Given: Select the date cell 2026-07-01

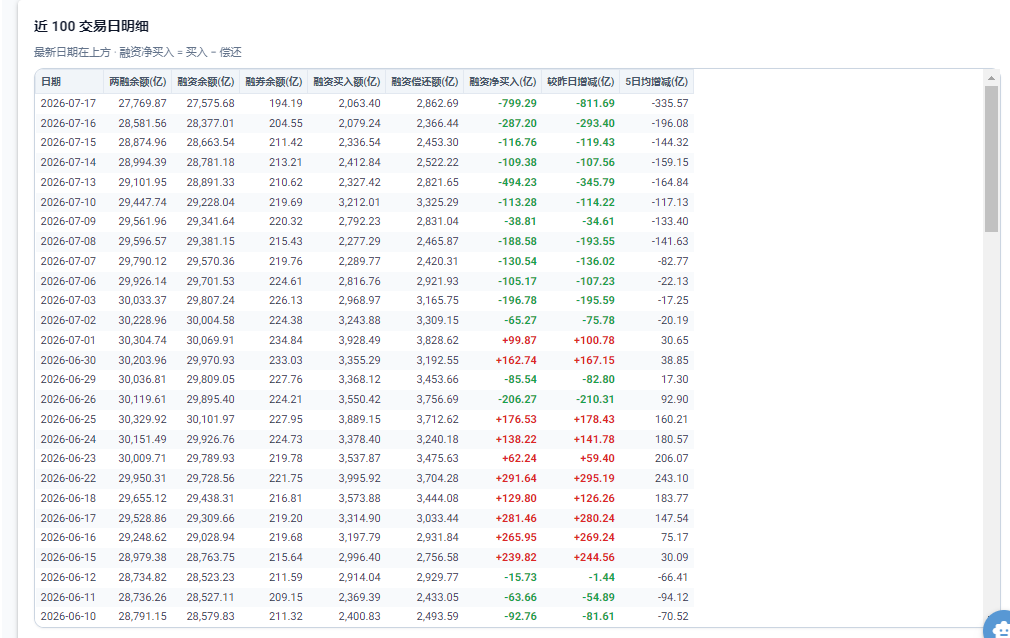Looking at the screenshot, I should 68,340.
